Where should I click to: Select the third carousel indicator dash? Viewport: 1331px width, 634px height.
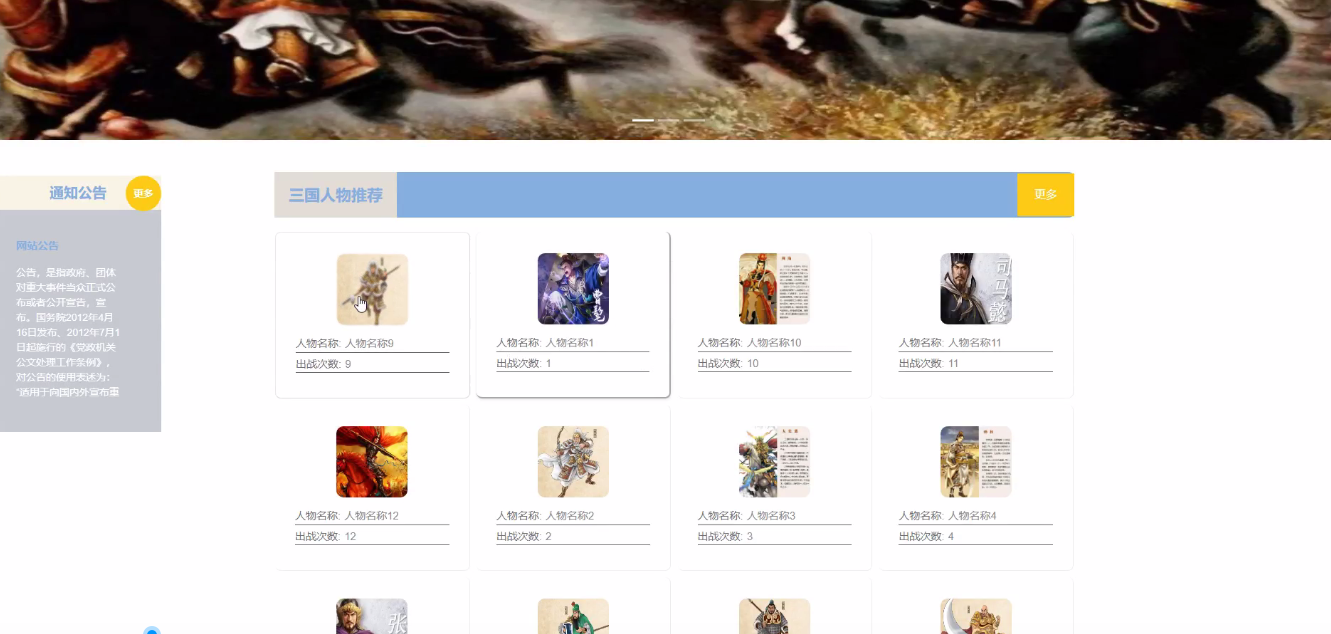point(694,120)
